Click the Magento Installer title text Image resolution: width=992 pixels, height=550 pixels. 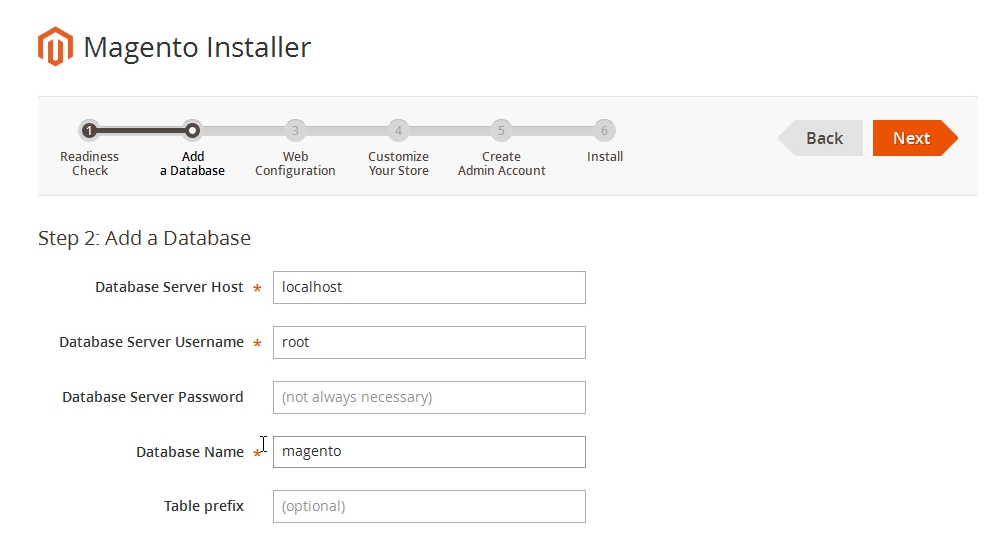[x=197, y=47]
